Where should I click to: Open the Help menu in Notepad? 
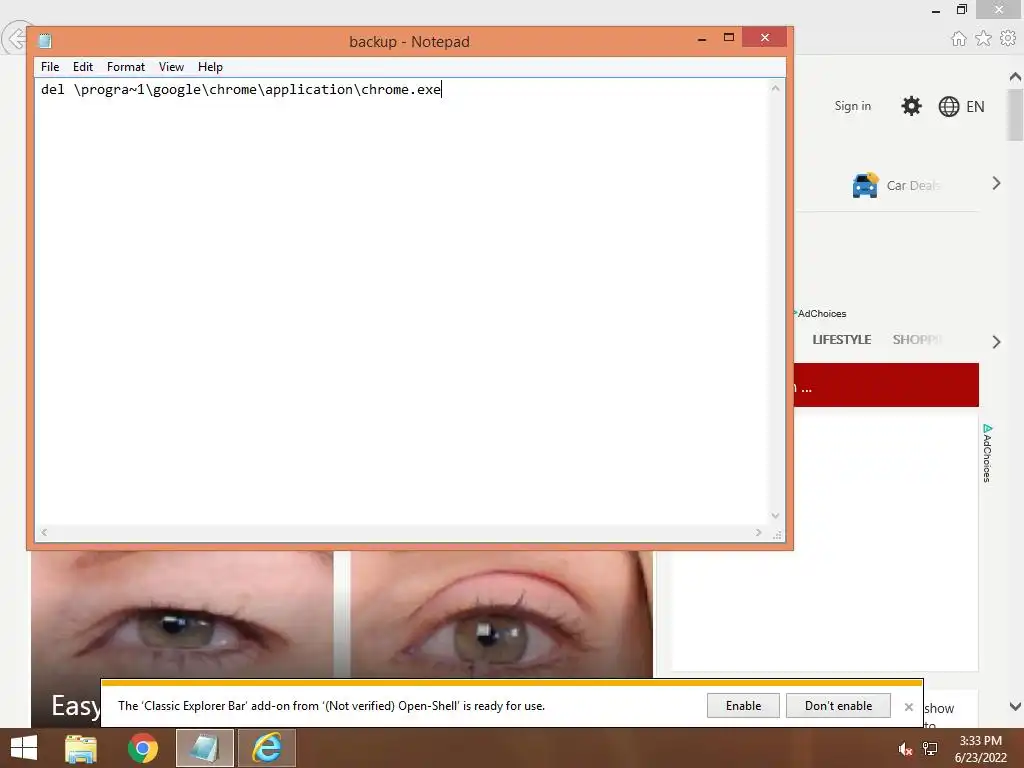[210, 67]
